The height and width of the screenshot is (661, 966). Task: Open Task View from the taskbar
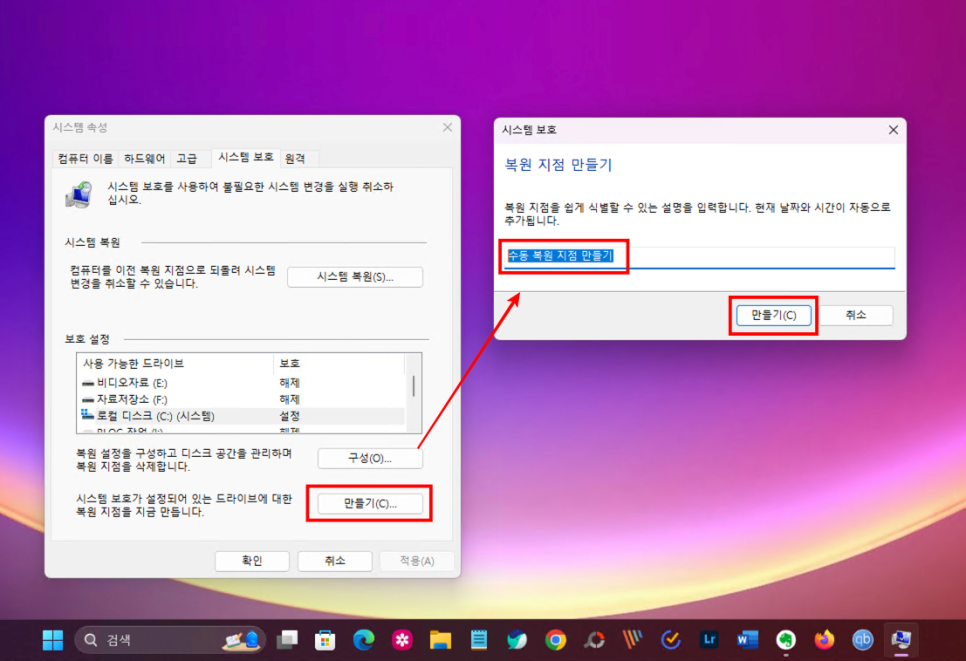tap(287, 640)
